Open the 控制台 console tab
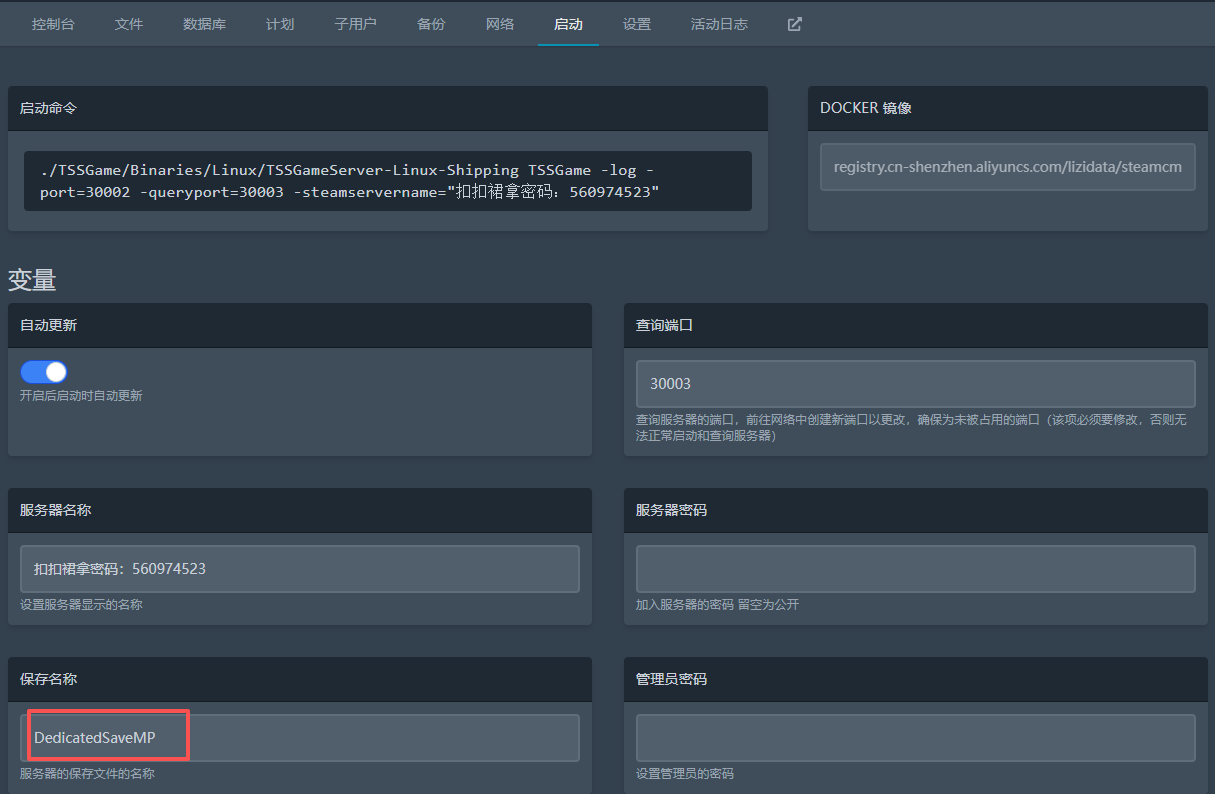The height and width of the screenshot is (794, 1215). click(x=53, y=24)
